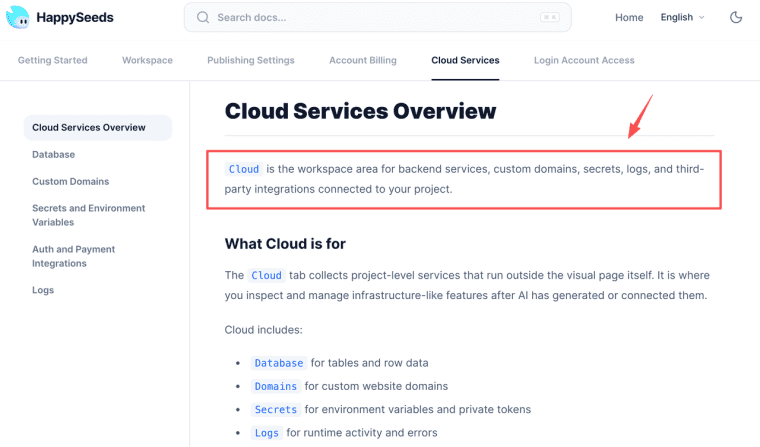Click the Database code tag in list
This screenshot has width=760, height=447.
[279, 363]
